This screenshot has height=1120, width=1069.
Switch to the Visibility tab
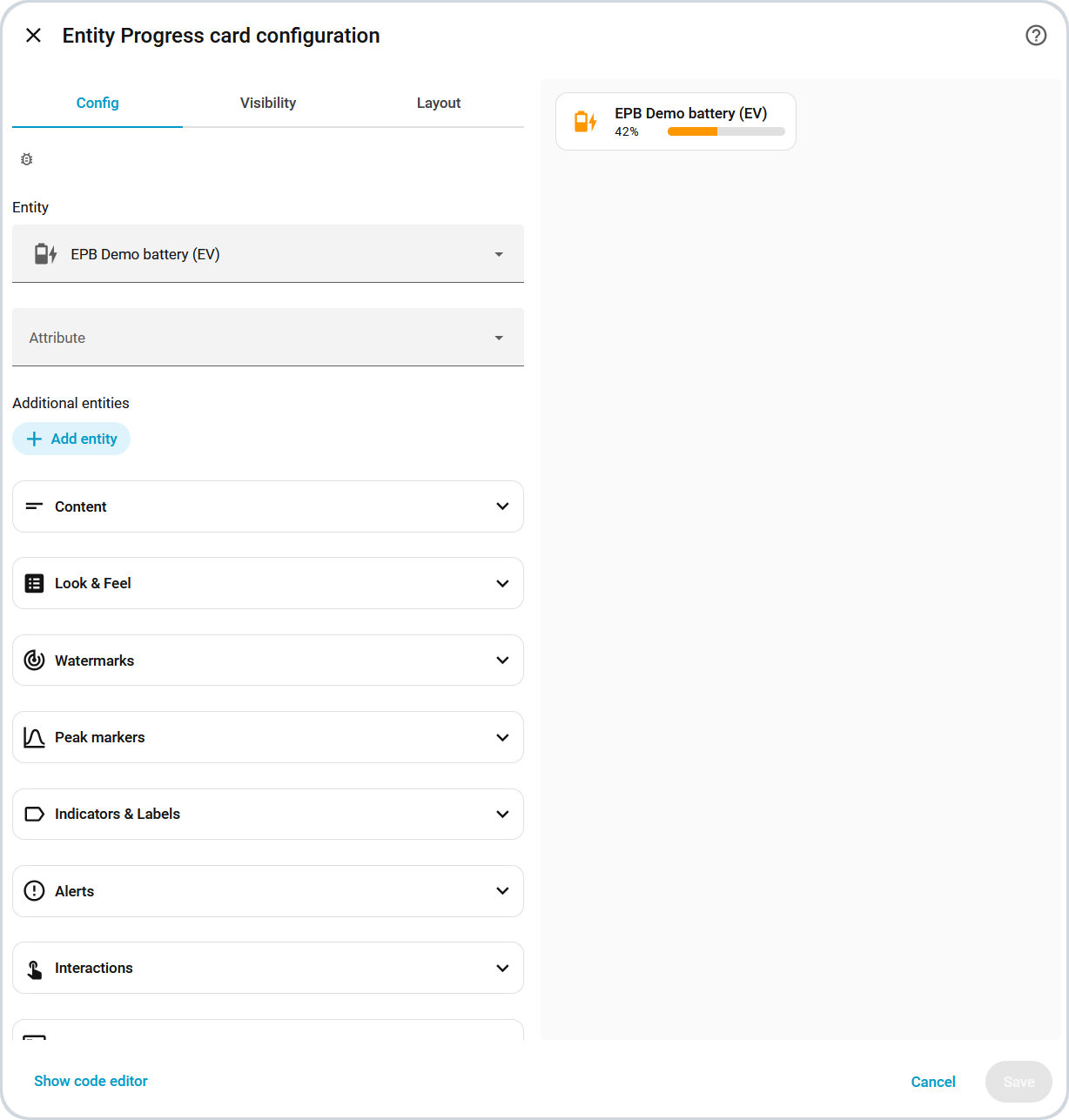[268, 103]
